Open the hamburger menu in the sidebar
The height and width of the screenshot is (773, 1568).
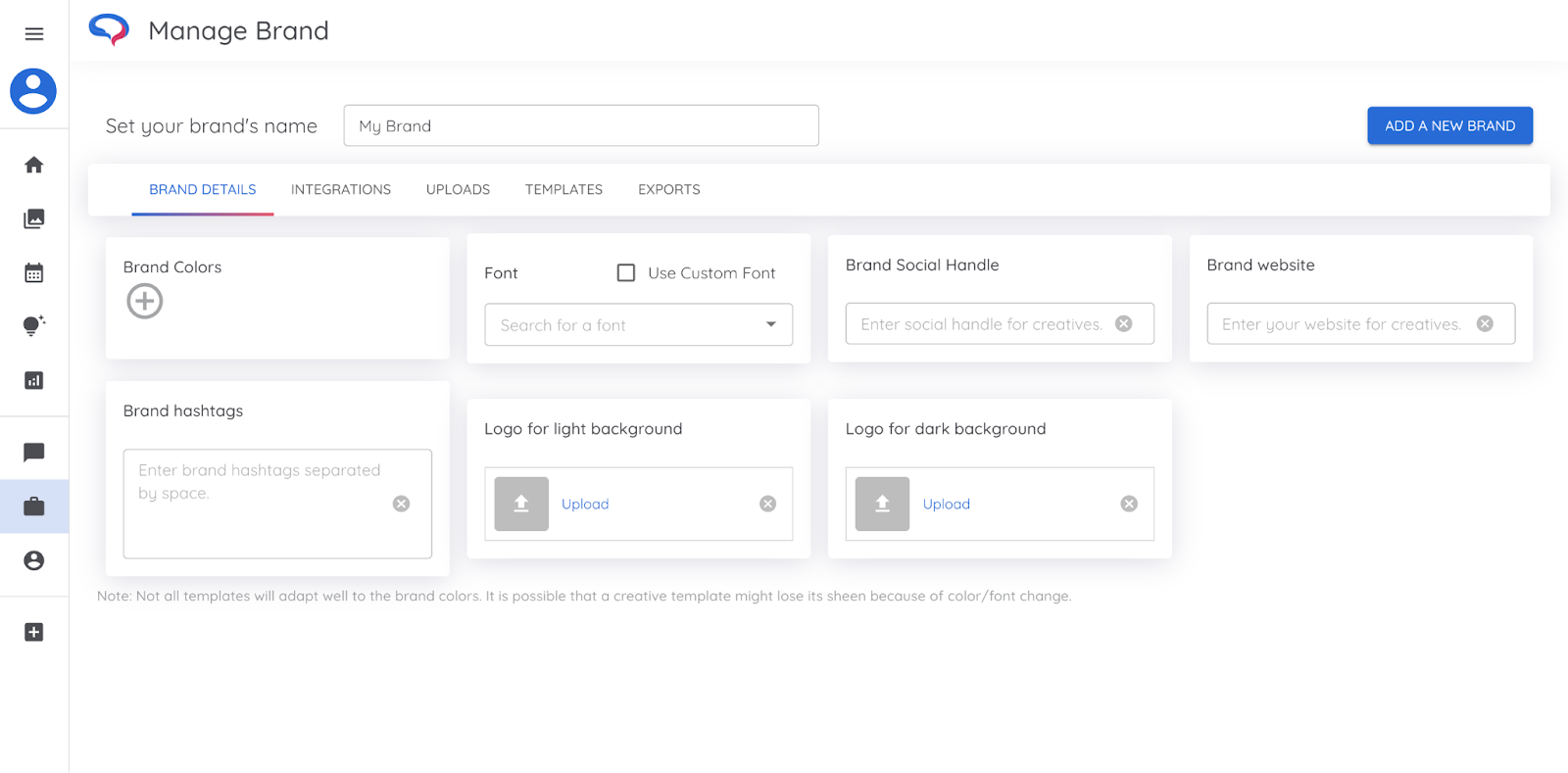(34, 34)
